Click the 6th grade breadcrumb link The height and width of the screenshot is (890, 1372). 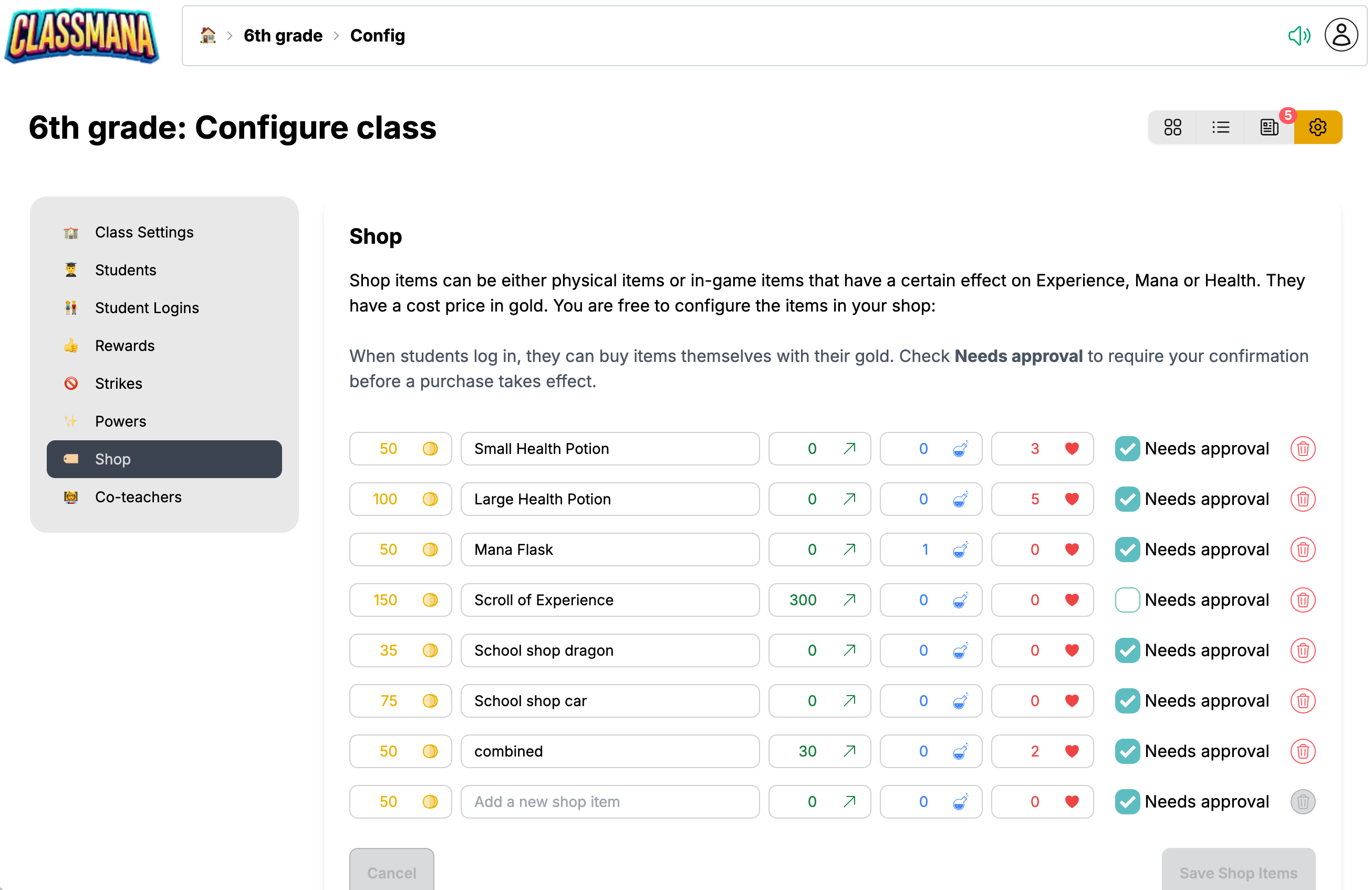point(283,36)
